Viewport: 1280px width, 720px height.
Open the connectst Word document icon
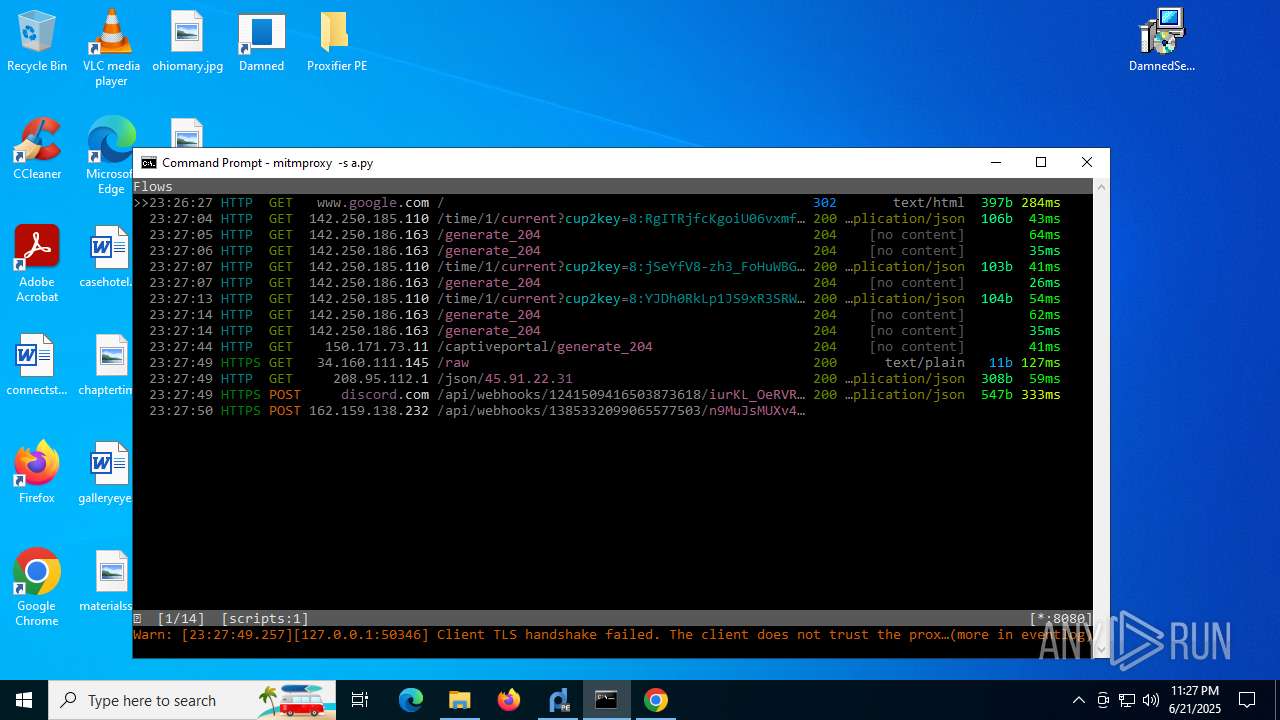tap(36, 366)
